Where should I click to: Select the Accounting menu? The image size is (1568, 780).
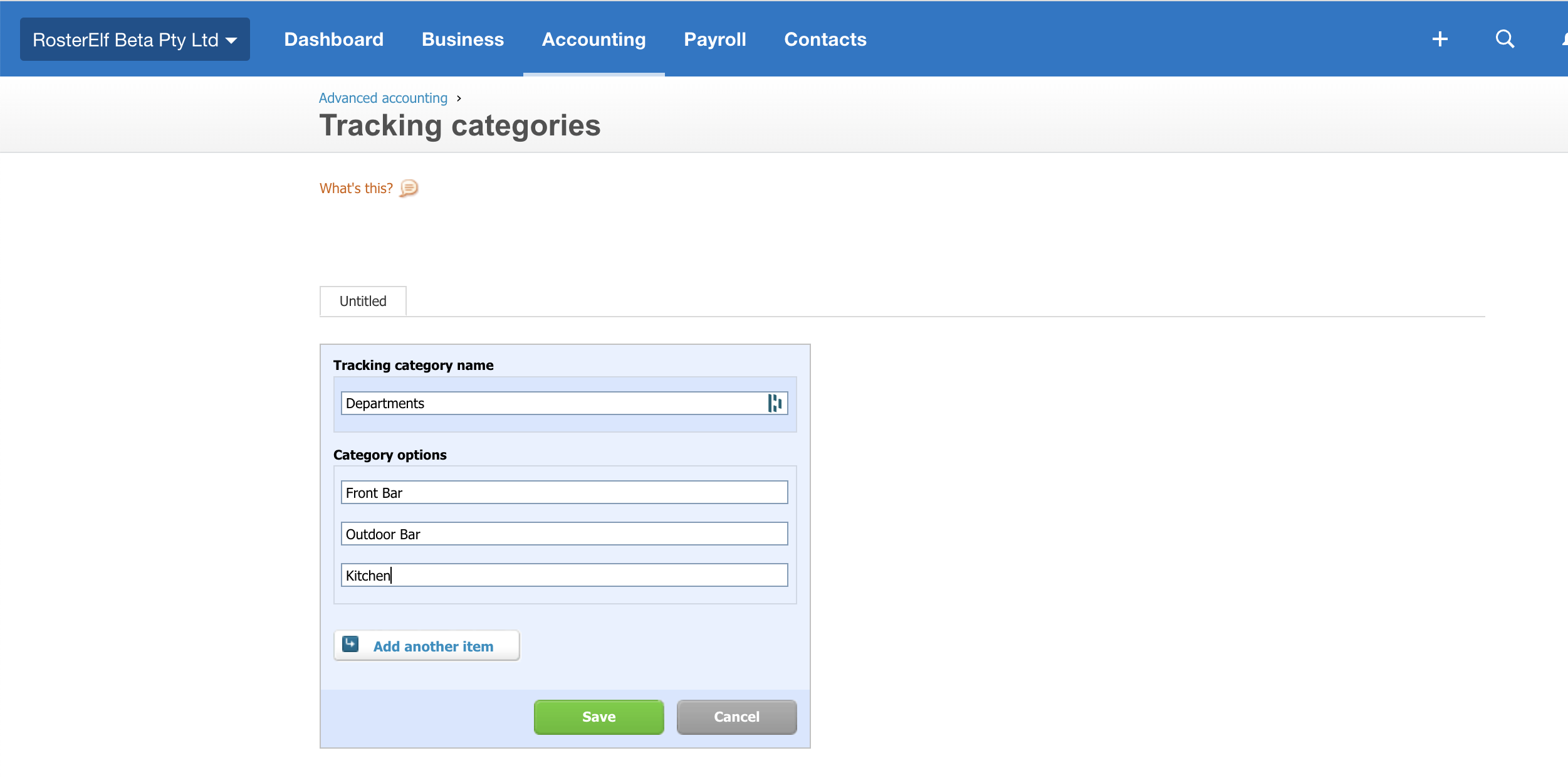click(x=593, y=39)
